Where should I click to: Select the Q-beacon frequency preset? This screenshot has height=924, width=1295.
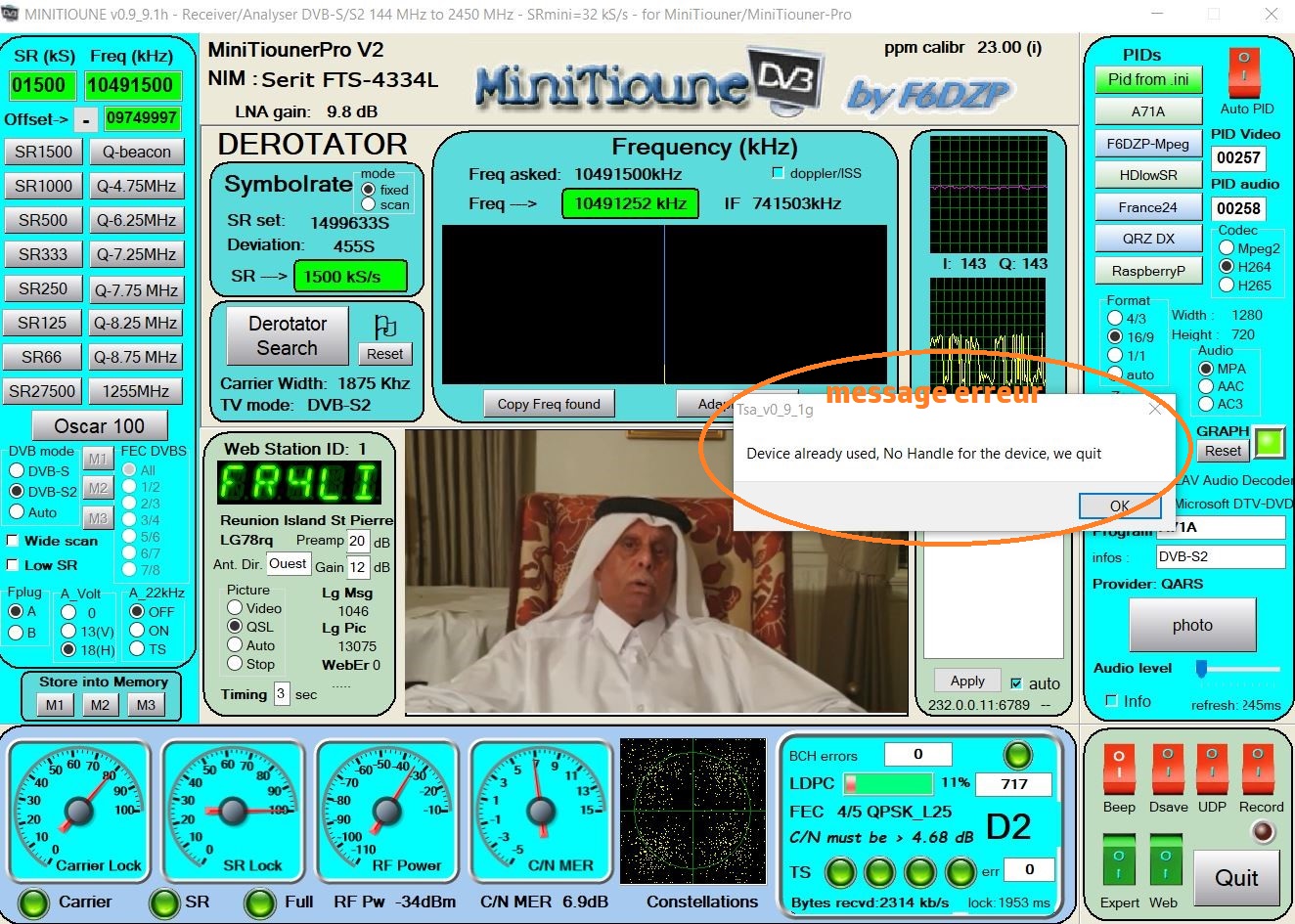136,152
